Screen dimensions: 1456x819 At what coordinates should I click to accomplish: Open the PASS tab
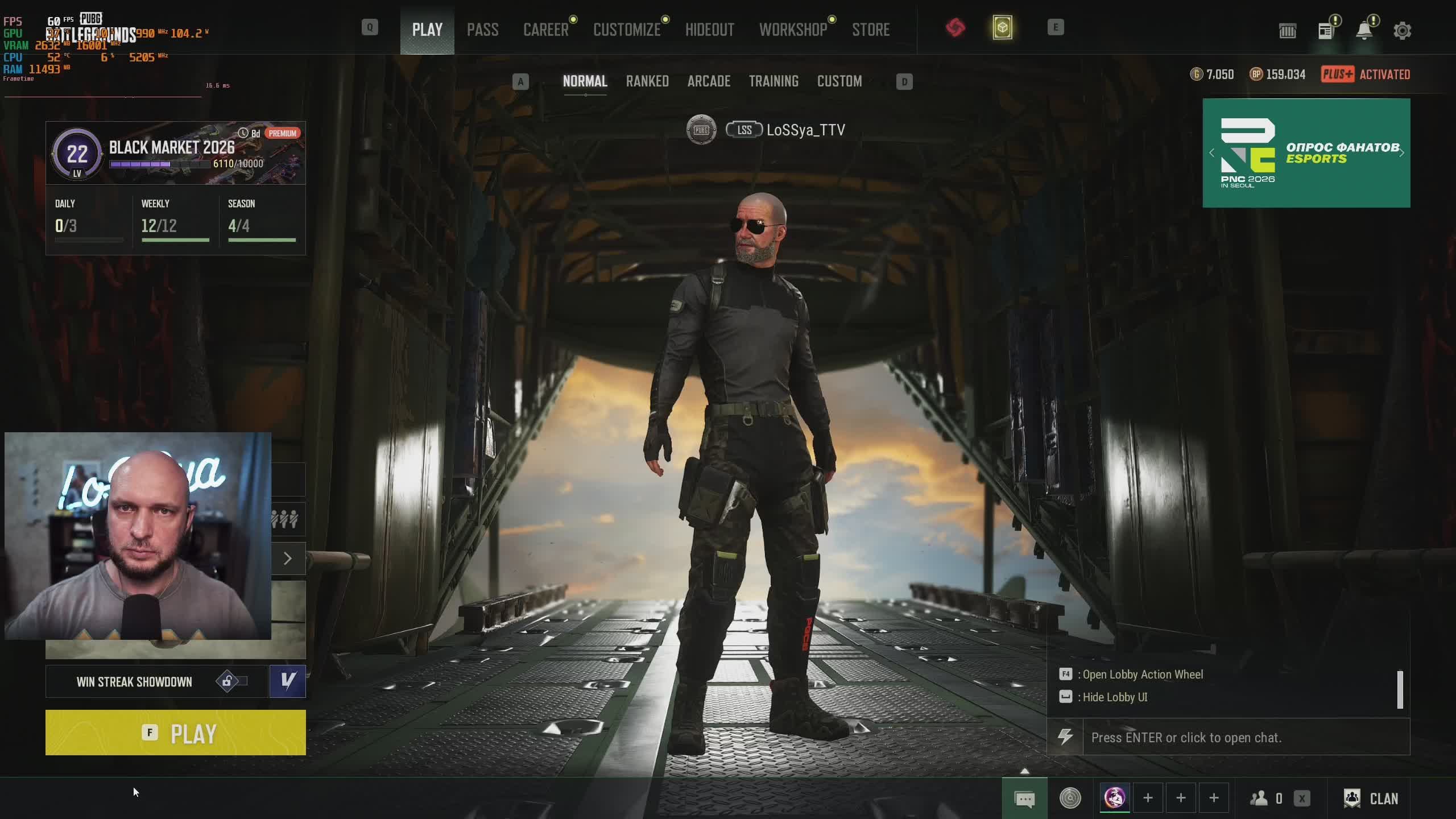pos(483,30)
